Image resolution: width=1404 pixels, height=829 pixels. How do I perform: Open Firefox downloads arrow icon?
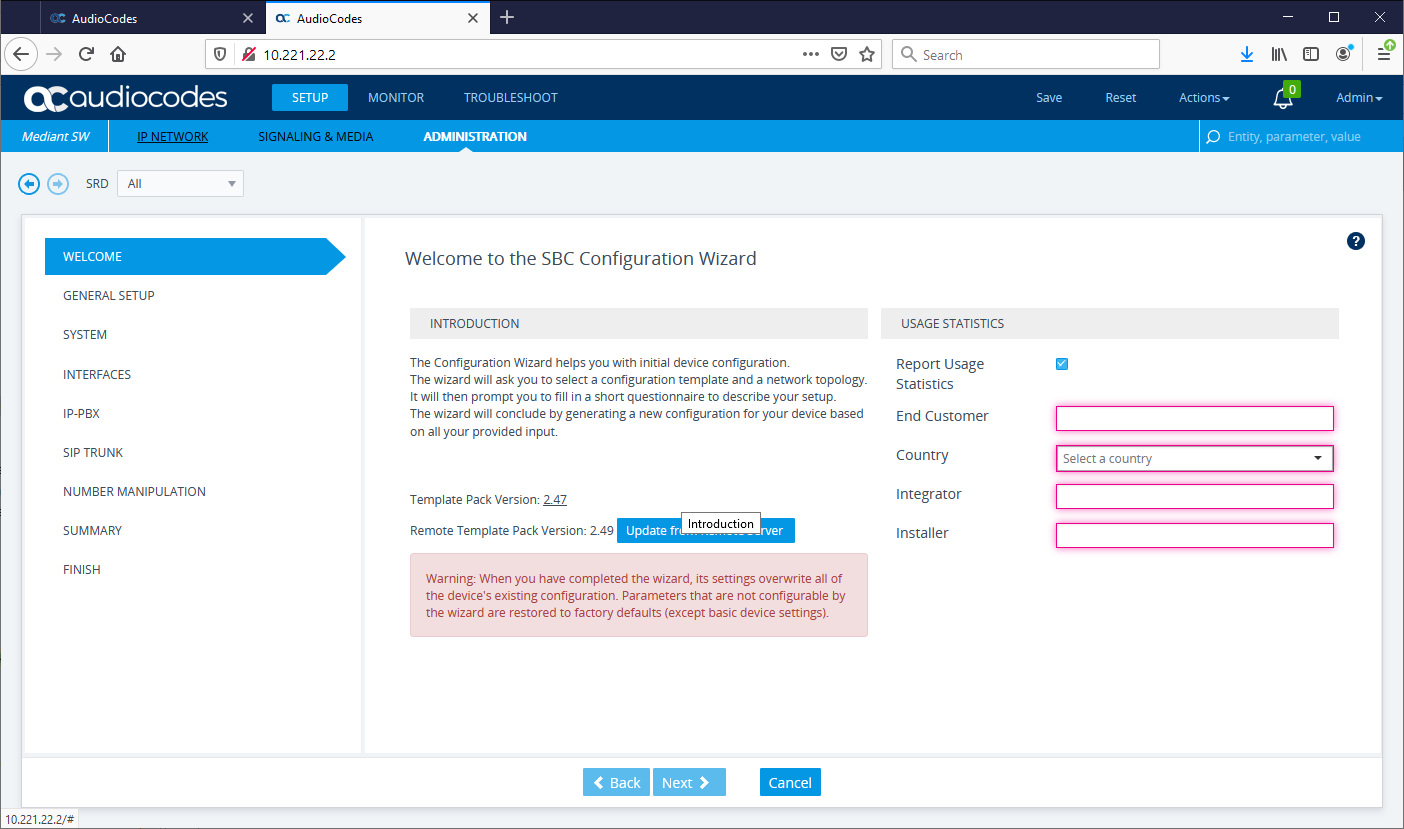1246,55
